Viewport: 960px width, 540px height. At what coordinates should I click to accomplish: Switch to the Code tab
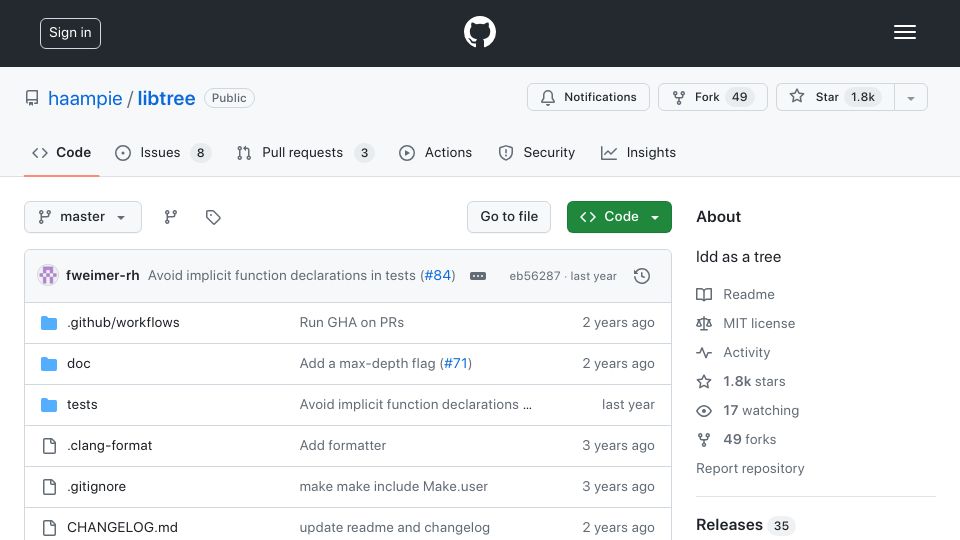click(x=62, y=152)
